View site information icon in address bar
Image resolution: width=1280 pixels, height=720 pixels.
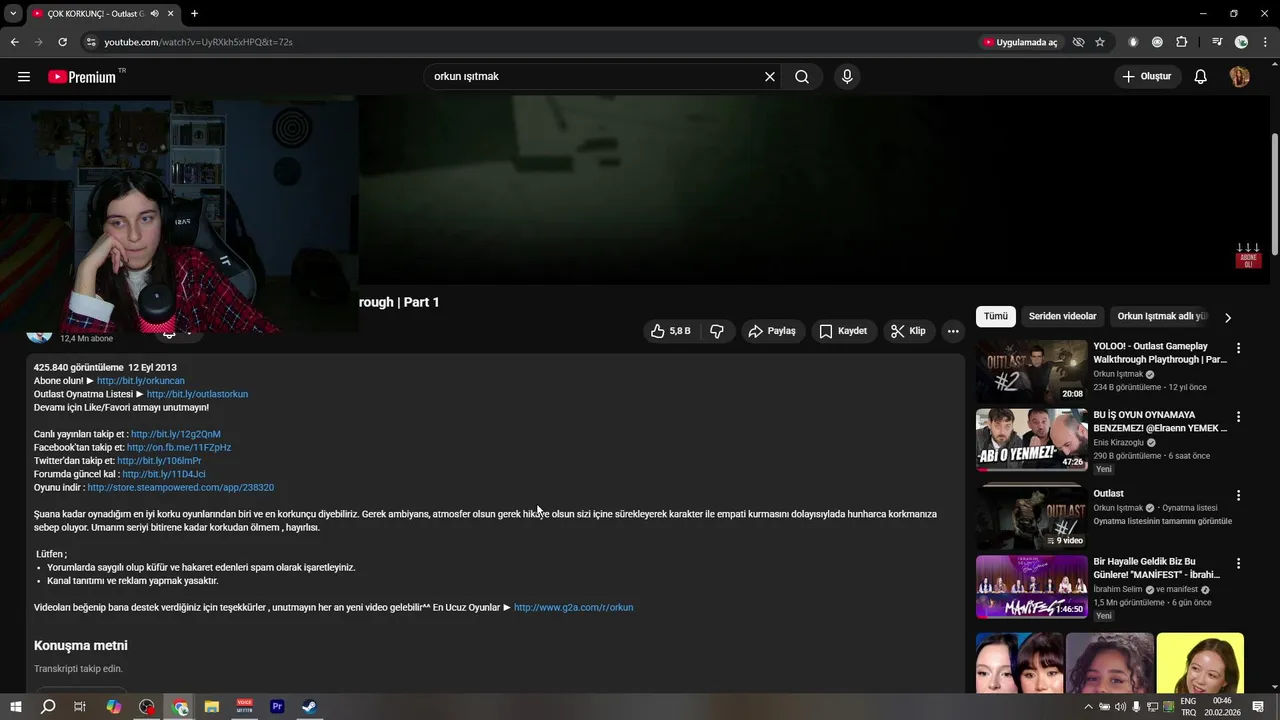pos(91,42)
